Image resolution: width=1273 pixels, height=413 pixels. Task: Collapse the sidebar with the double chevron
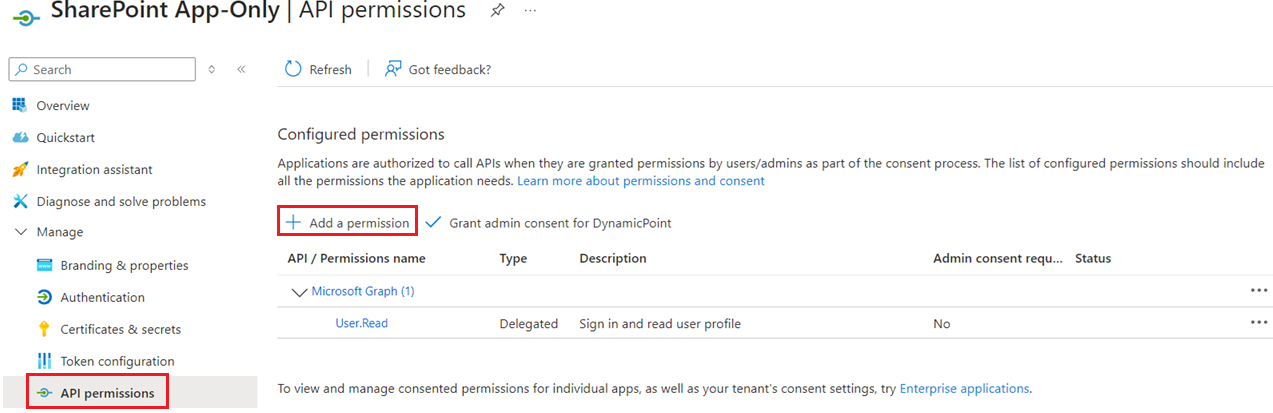click(241, 70)
